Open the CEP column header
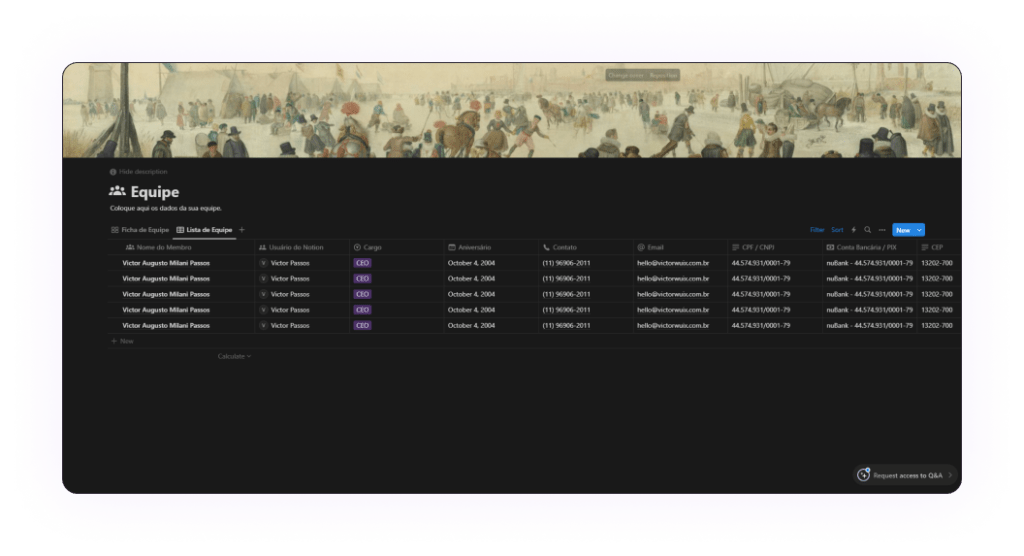 tap(939, 248)
